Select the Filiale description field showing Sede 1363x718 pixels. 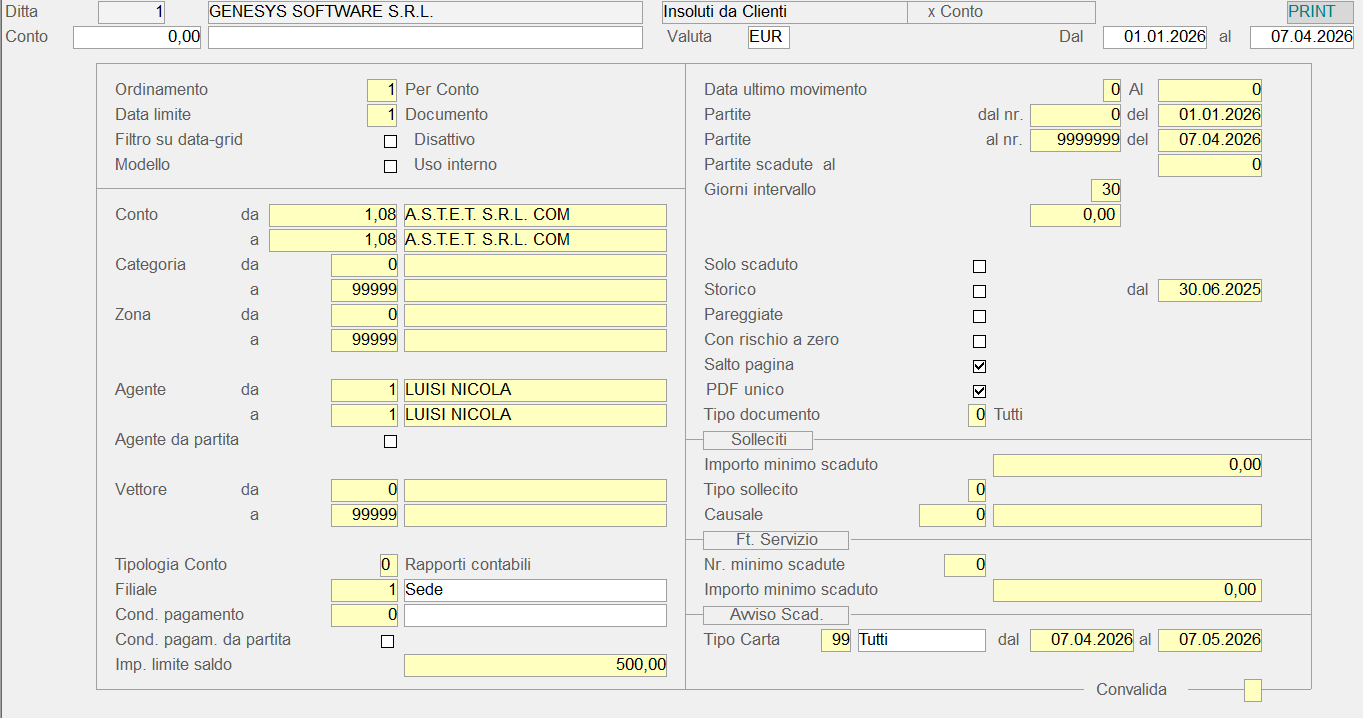pos(535,590)
